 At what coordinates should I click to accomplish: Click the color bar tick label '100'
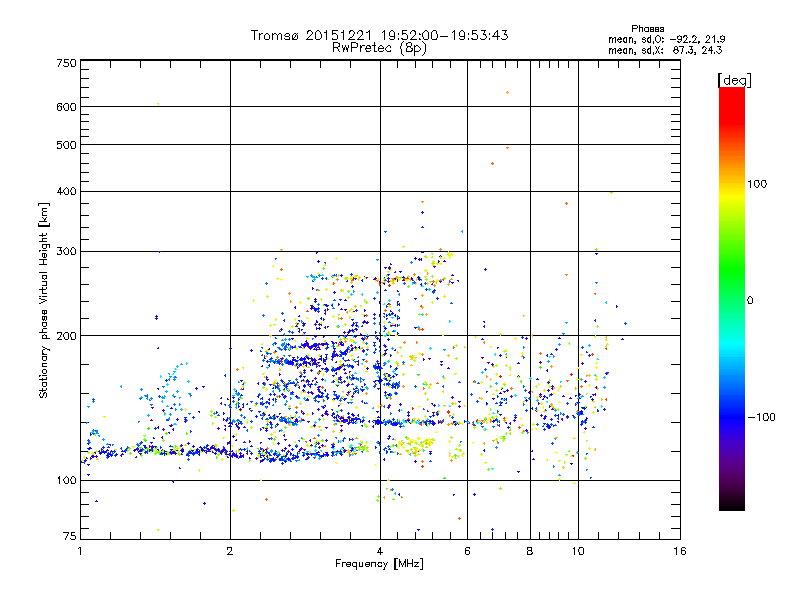tap(757, 184)
